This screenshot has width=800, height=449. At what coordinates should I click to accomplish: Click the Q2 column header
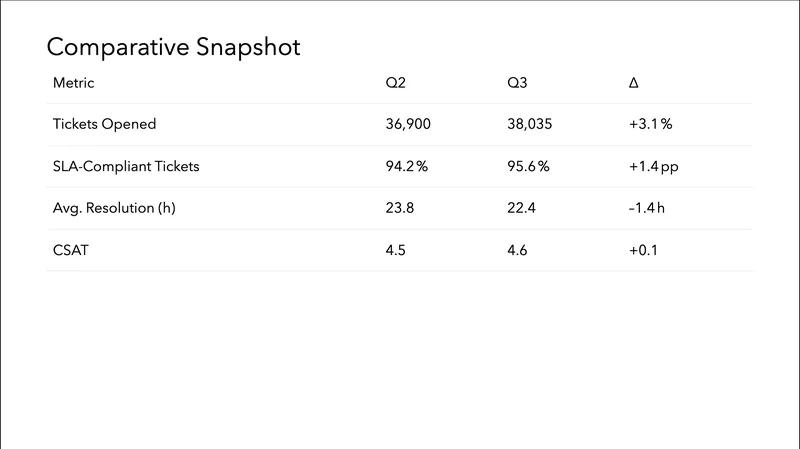(396, 83)
